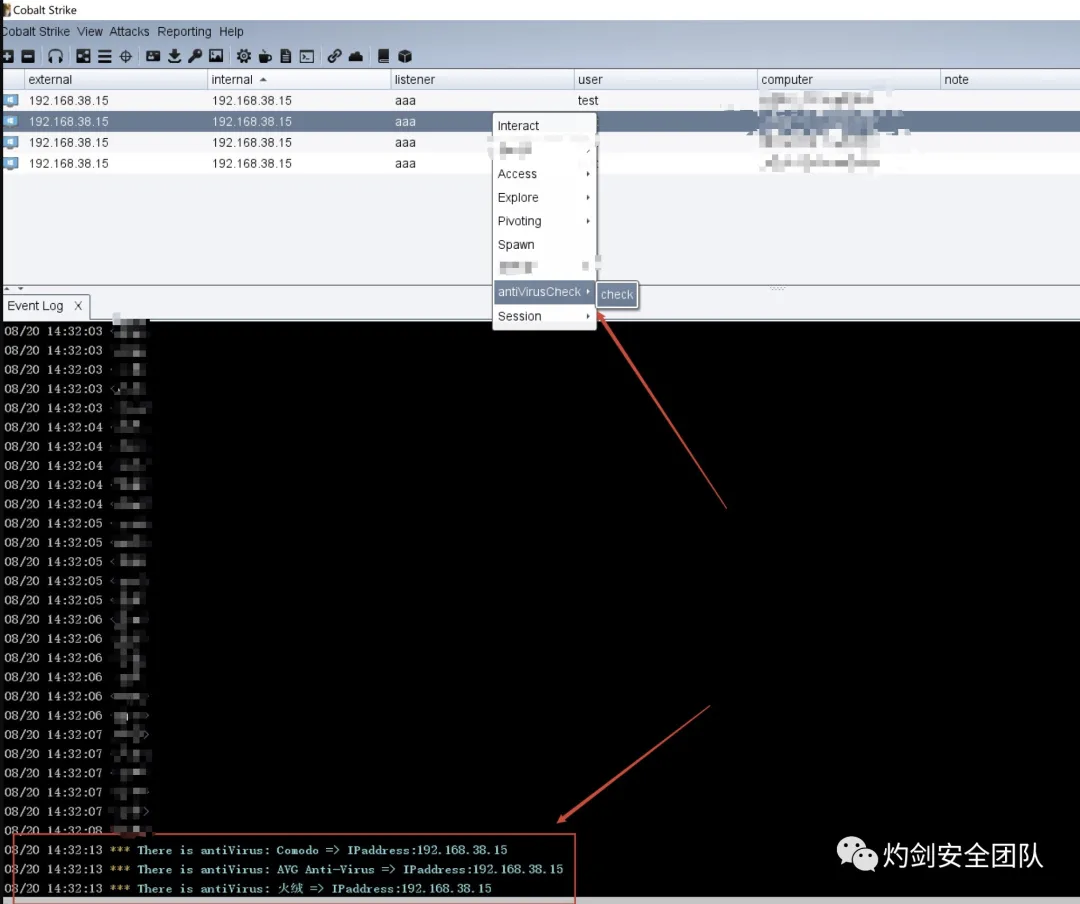Open Credentials via the ID card icon
1080x904 pixels.
point(154,56)
